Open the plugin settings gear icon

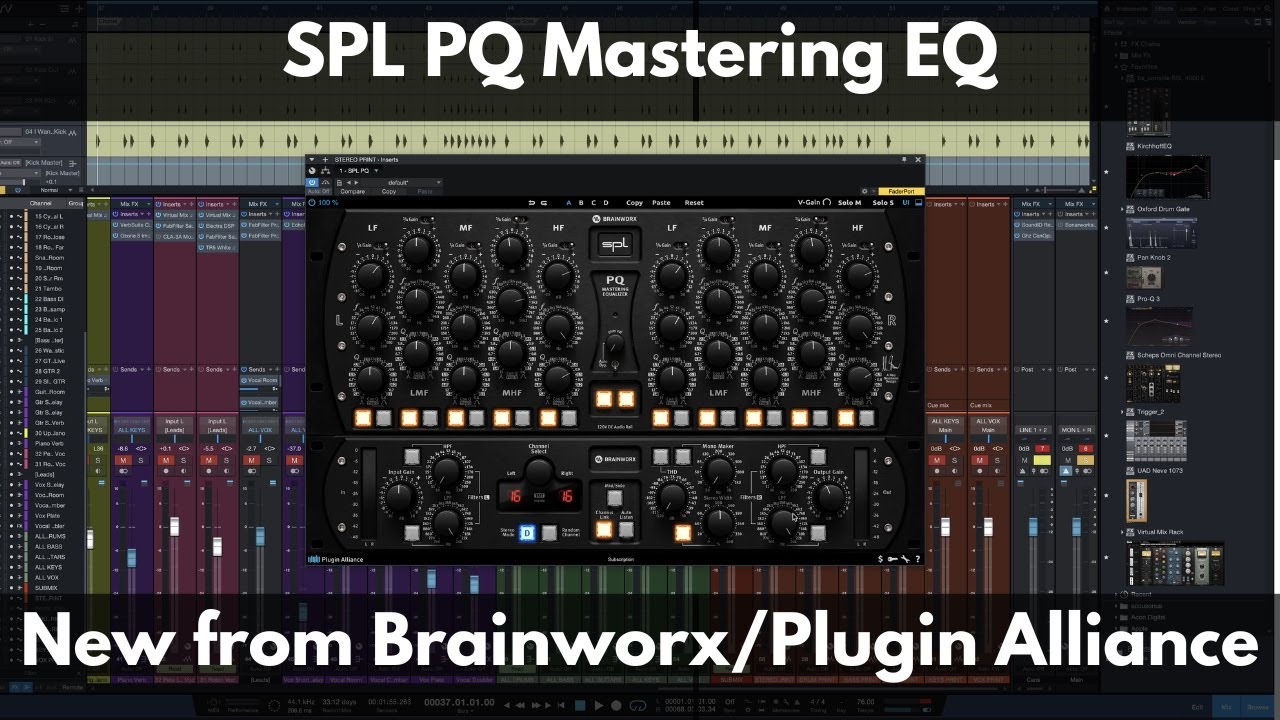tap(865, 191)
